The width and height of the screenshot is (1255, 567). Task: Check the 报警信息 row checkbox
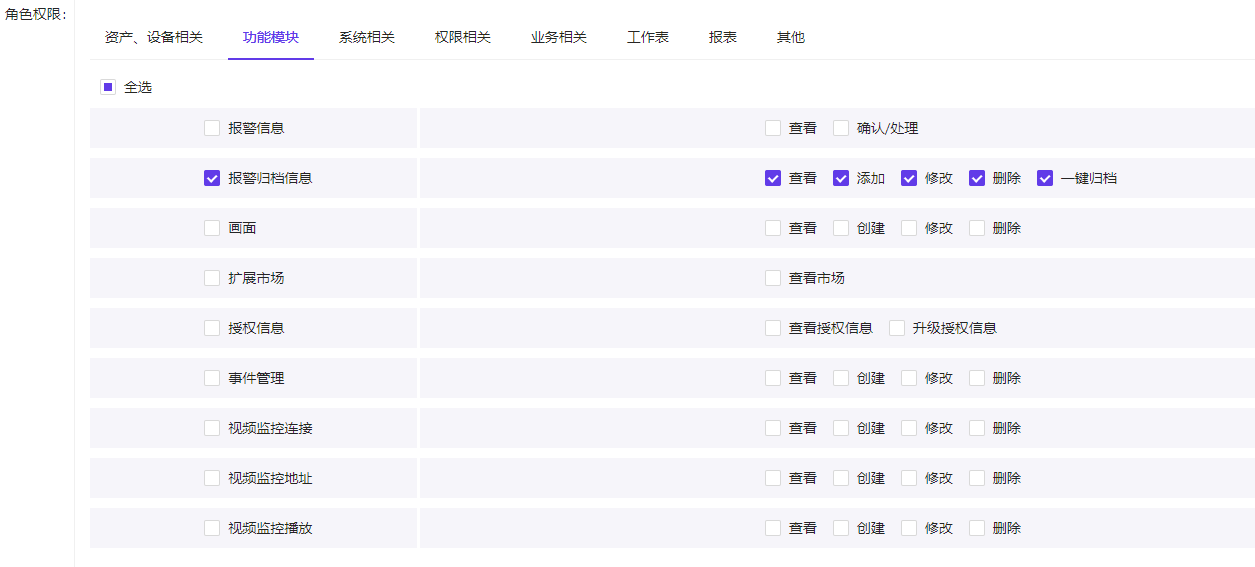click(x=212, y=128)
